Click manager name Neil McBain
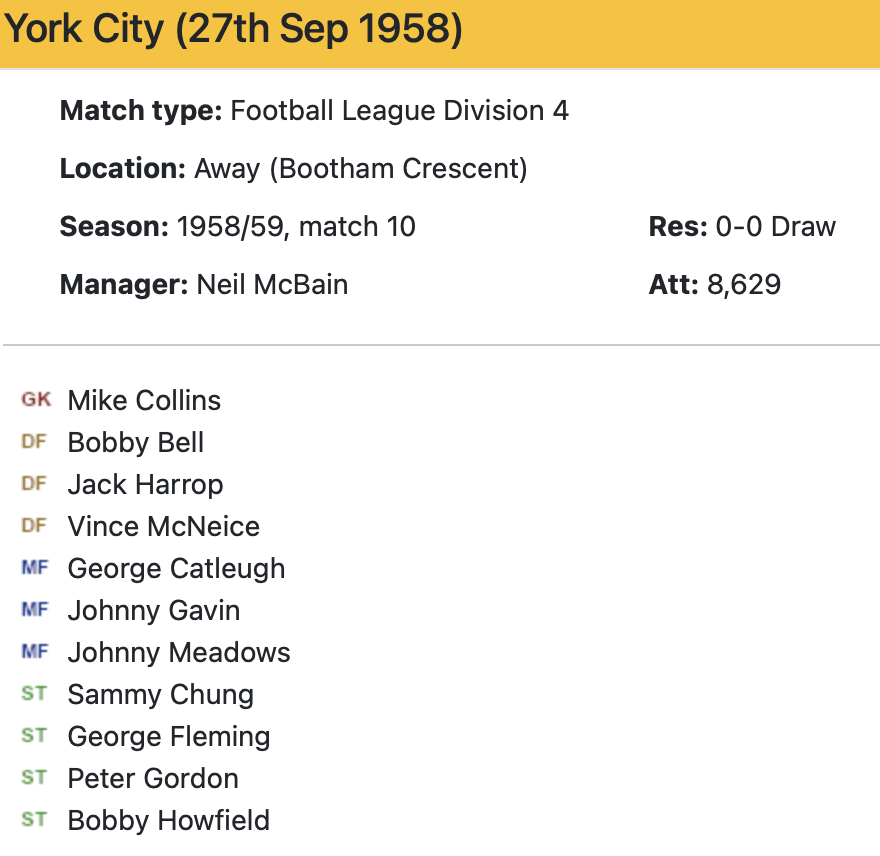The image size is (880, 856). point(272,285)
